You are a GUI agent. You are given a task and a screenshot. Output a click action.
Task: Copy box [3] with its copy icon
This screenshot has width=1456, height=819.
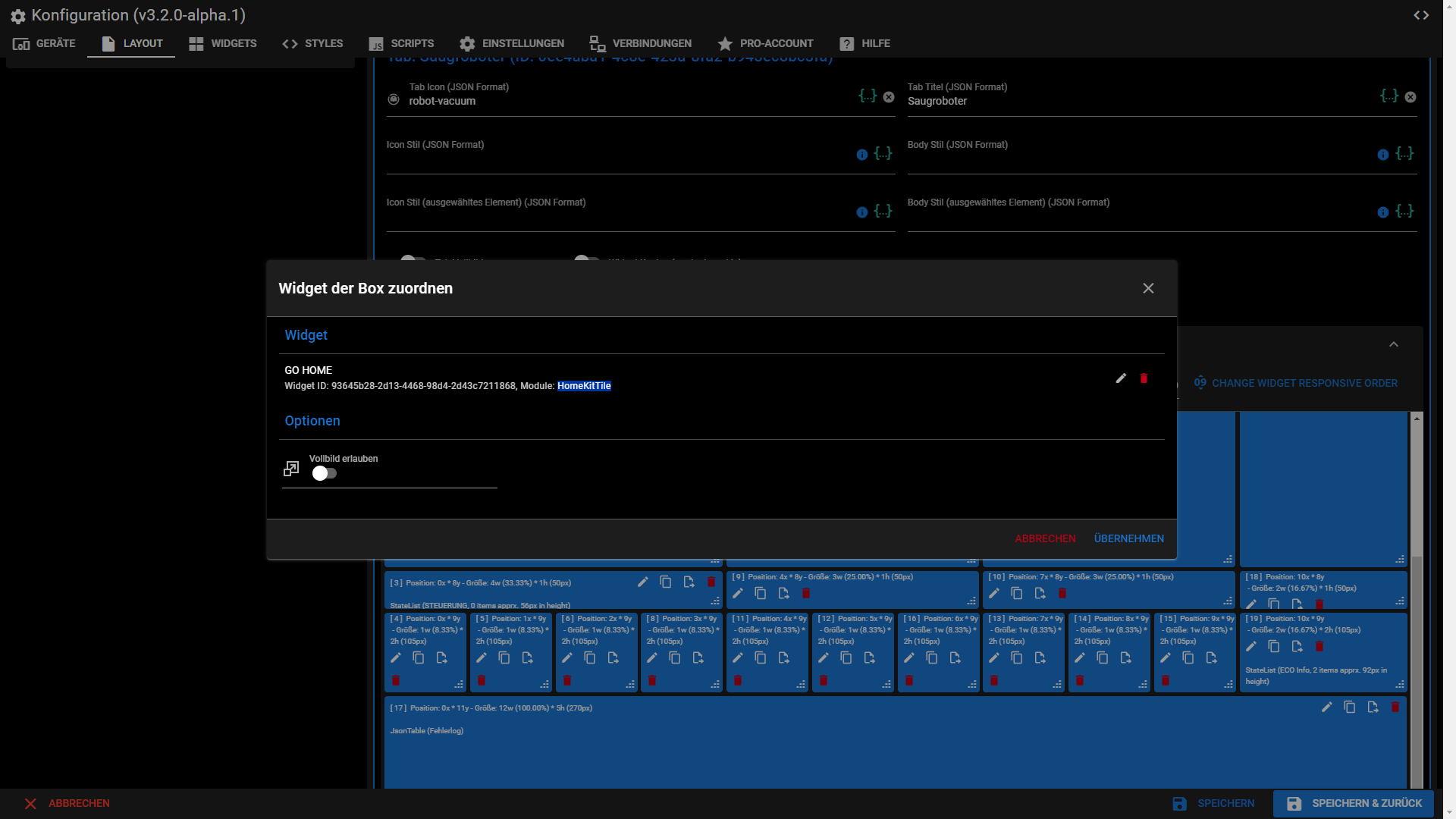(666, 582)
